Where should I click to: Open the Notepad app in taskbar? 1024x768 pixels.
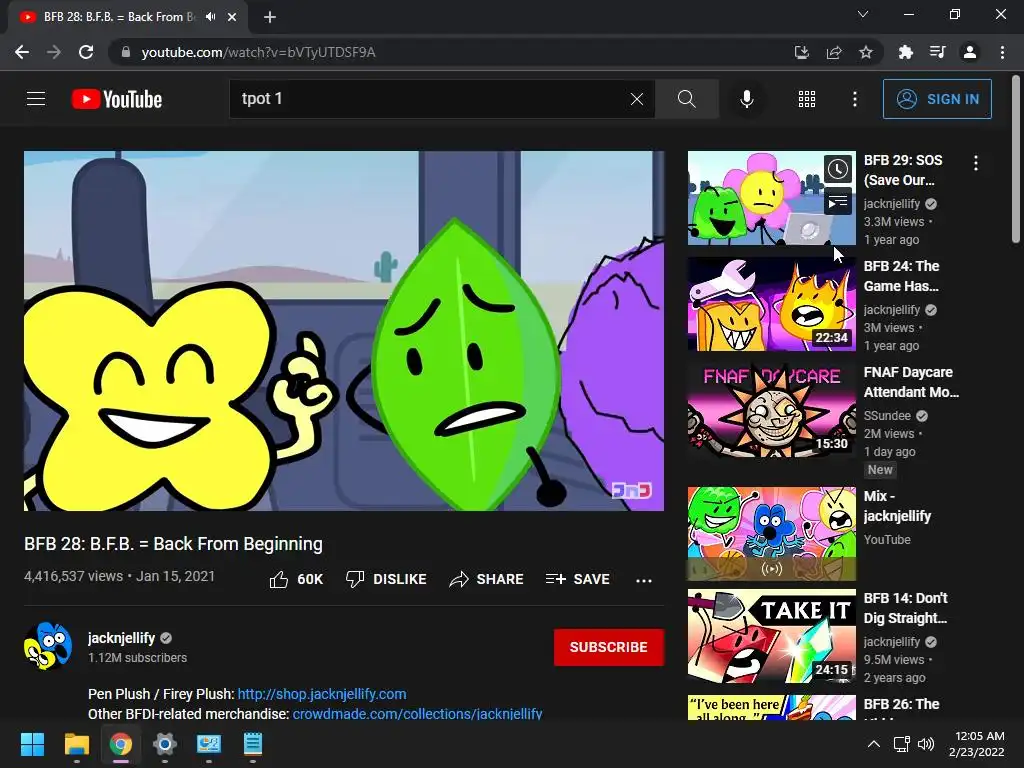[x=253, y=744]
